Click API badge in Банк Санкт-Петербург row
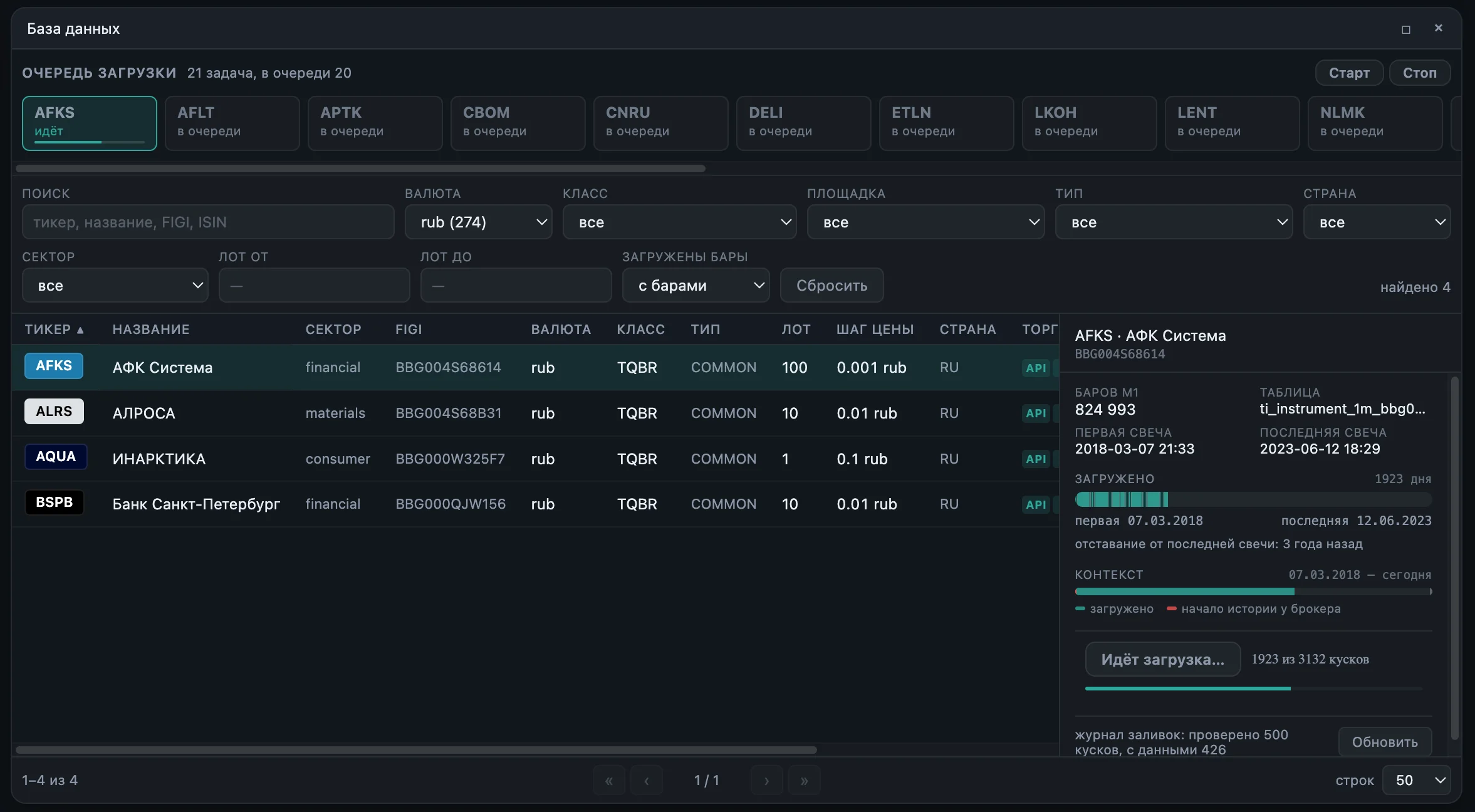The image size is (1475, 812). tap(1036, 504)
